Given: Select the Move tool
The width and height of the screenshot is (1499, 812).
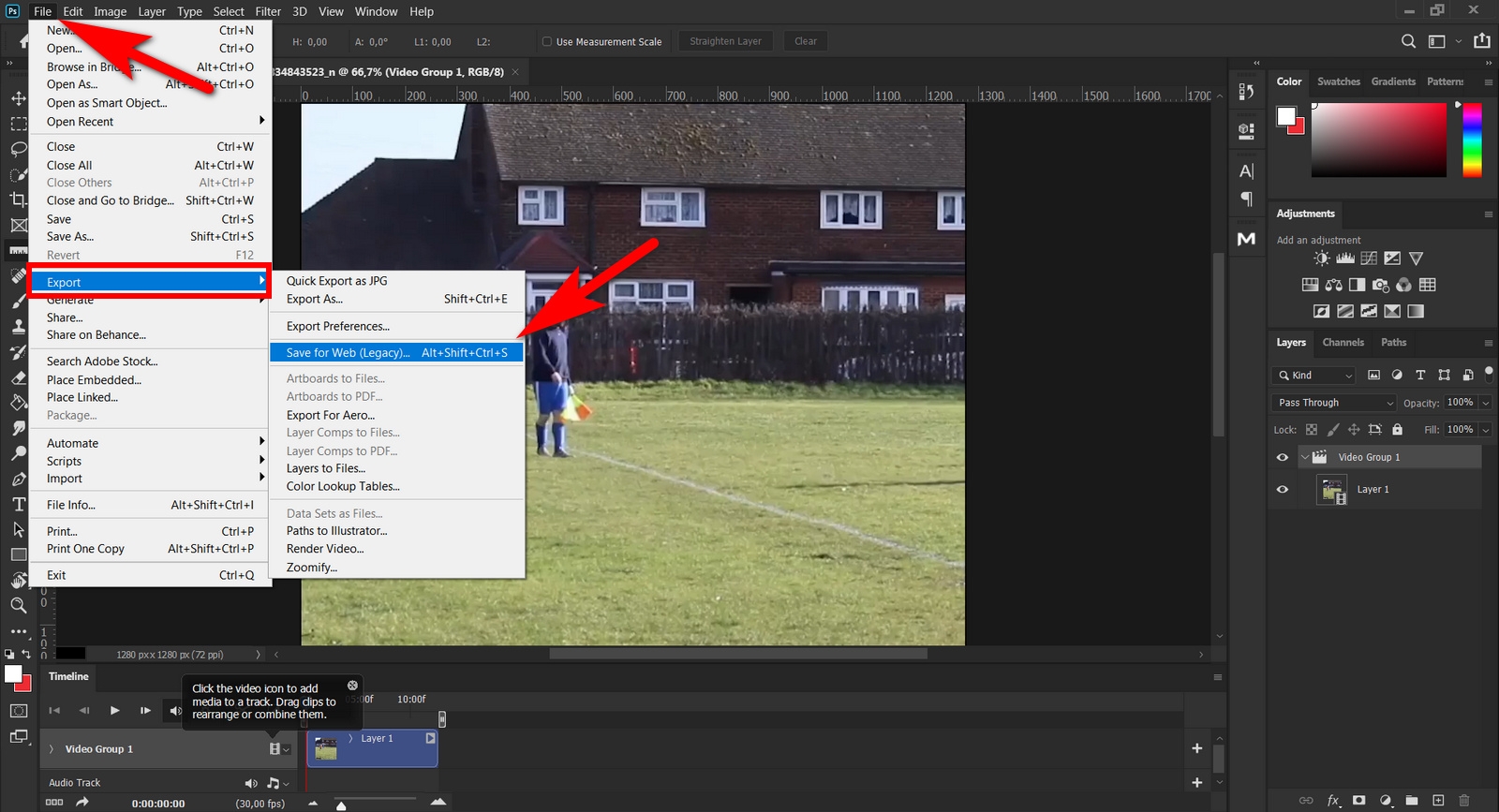Looking at the screenshot, I should click(x=18, y=98).
